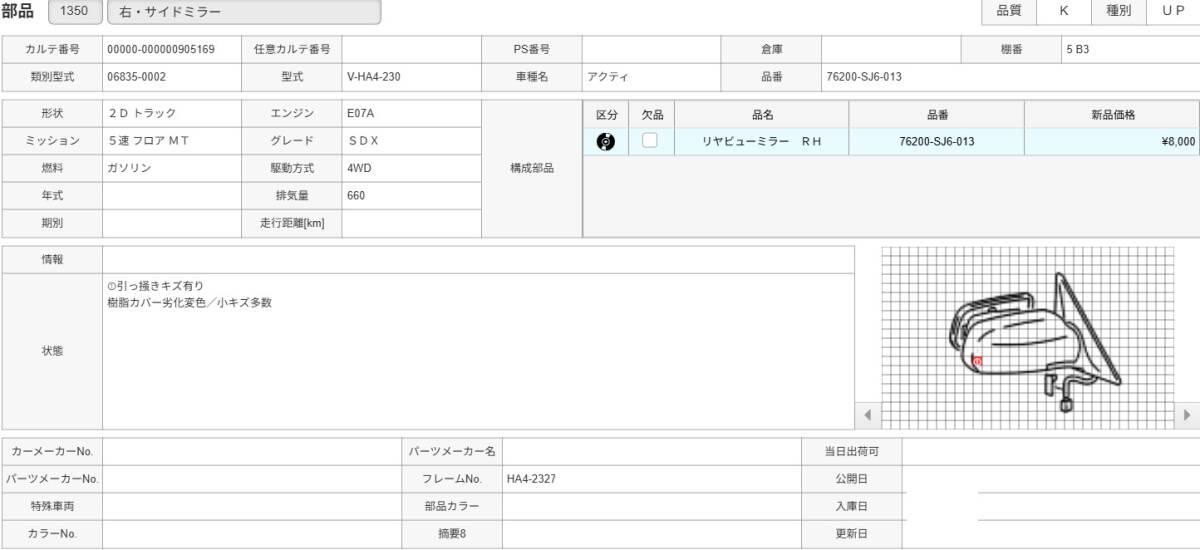The height and width of the screenshot is (550, 1200).
Task: Click the 部品カラー empty field
Action: 651,506
